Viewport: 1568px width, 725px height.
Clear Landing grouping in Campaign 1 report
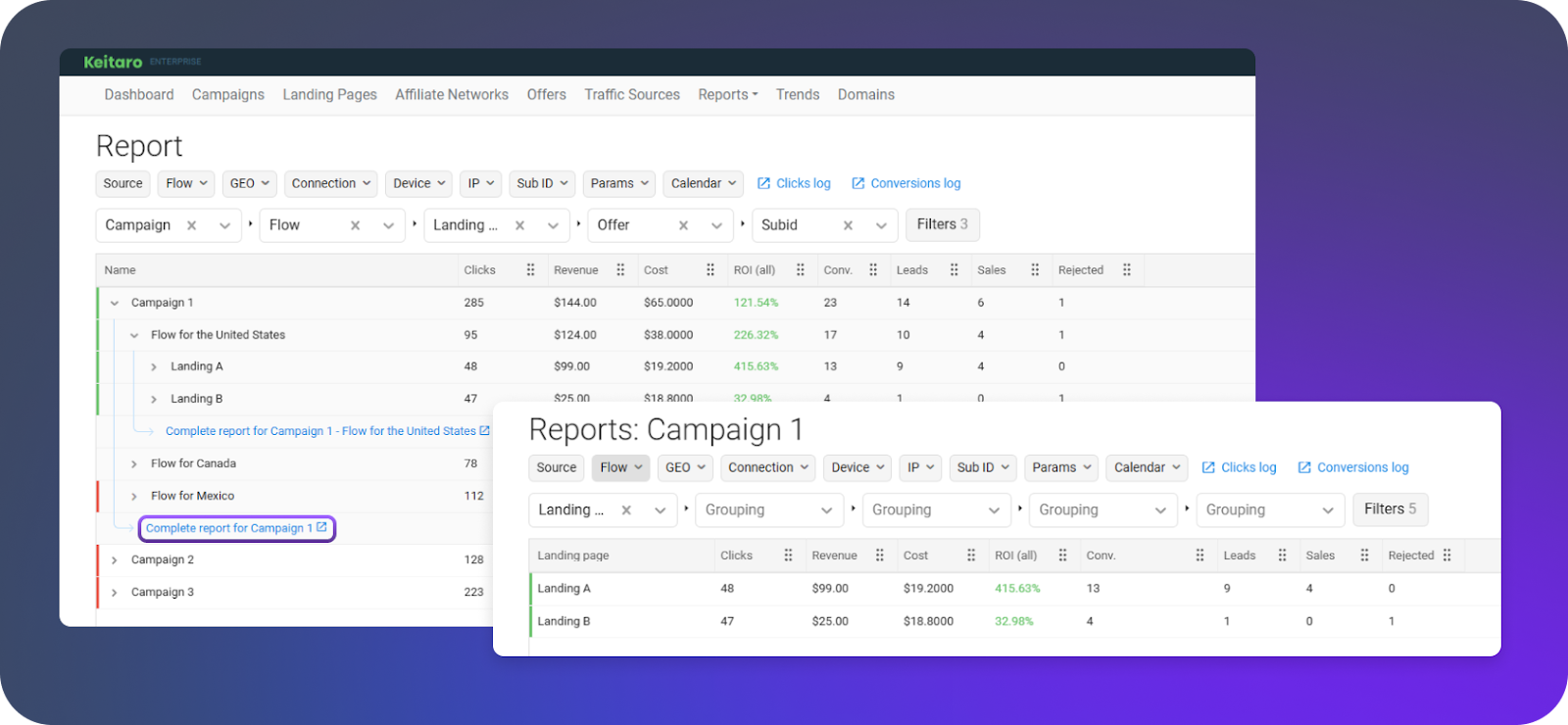point(626,510)
